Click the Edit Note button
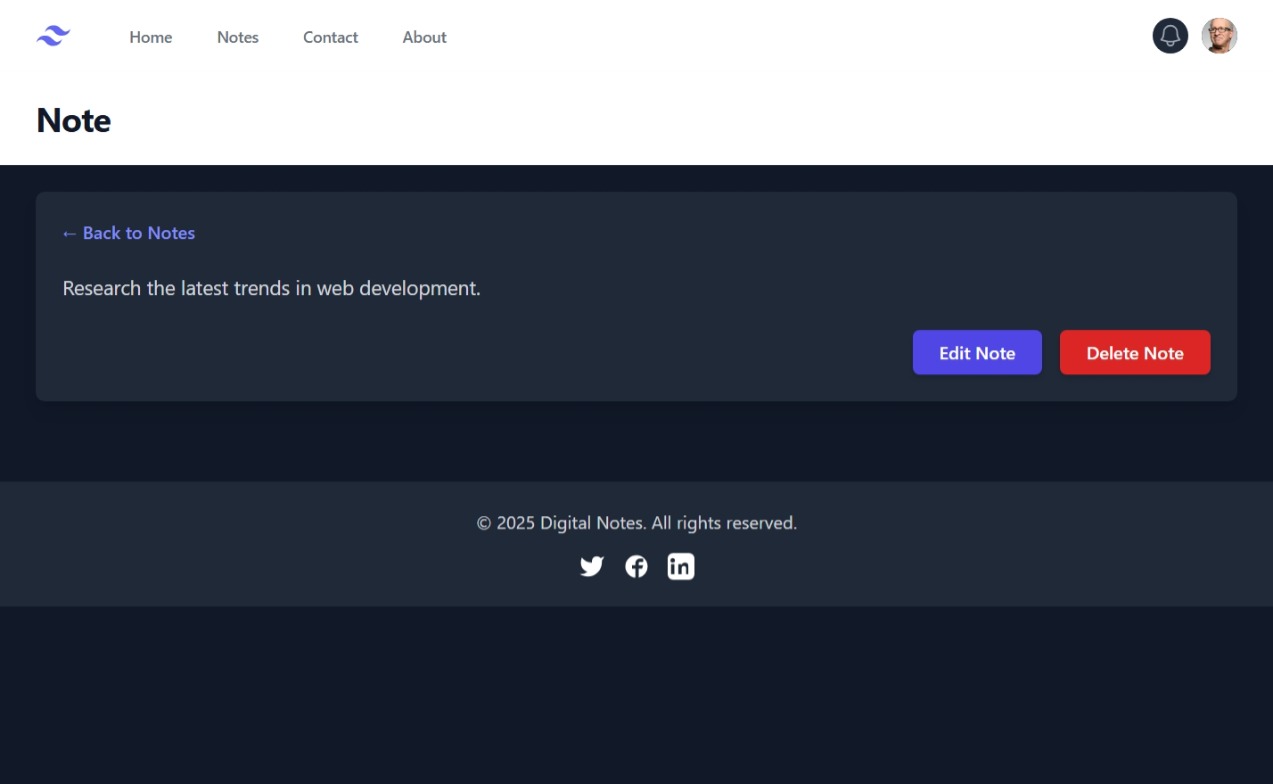 click(977, 353)
